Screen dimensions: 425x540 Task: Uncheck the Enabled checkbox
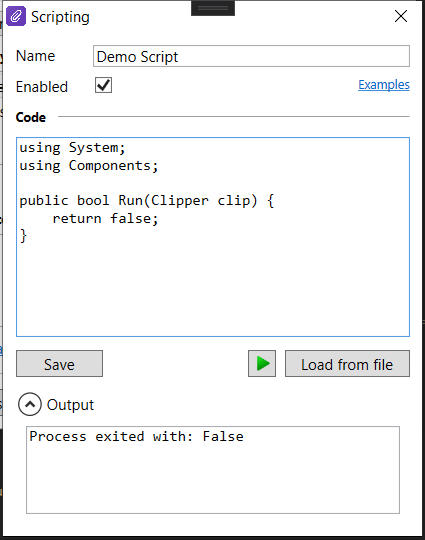tap(103, 85)
